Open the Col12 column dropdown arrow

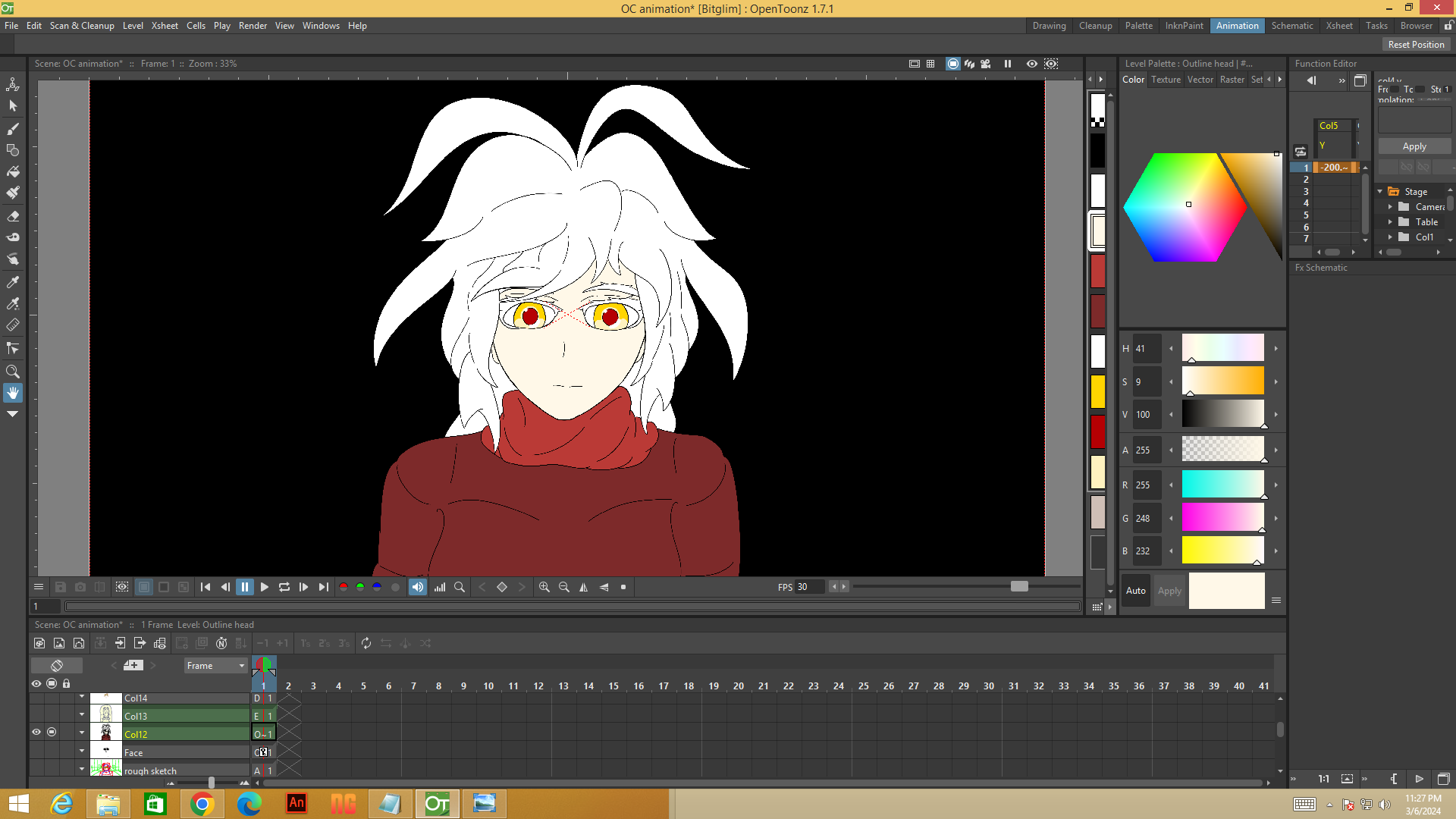click(x=82, y=733)
